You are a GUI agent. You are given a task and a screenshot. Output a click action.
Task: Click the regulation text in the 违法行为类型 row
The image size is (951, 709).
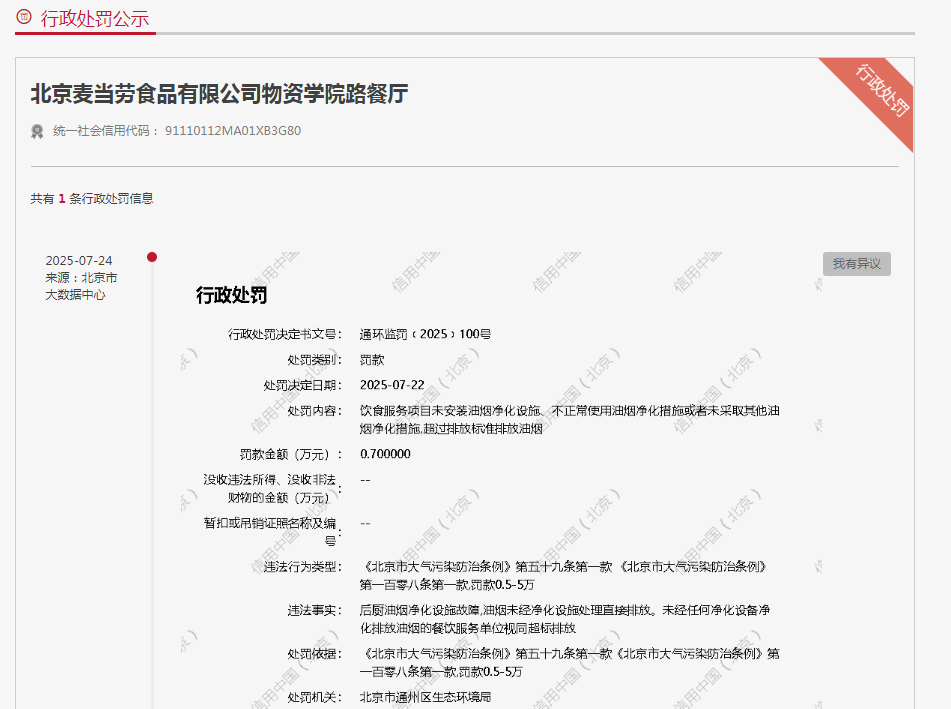[x=563, y=576]
